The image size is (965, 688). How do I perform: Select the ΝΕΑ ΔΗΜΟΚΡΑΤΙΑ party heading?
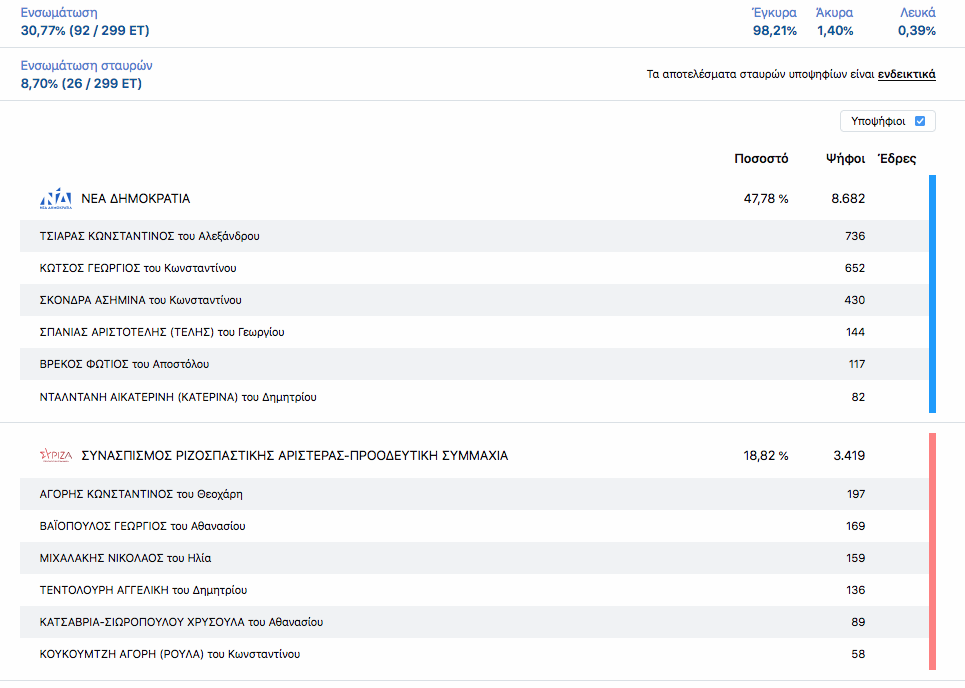(135, 199)
